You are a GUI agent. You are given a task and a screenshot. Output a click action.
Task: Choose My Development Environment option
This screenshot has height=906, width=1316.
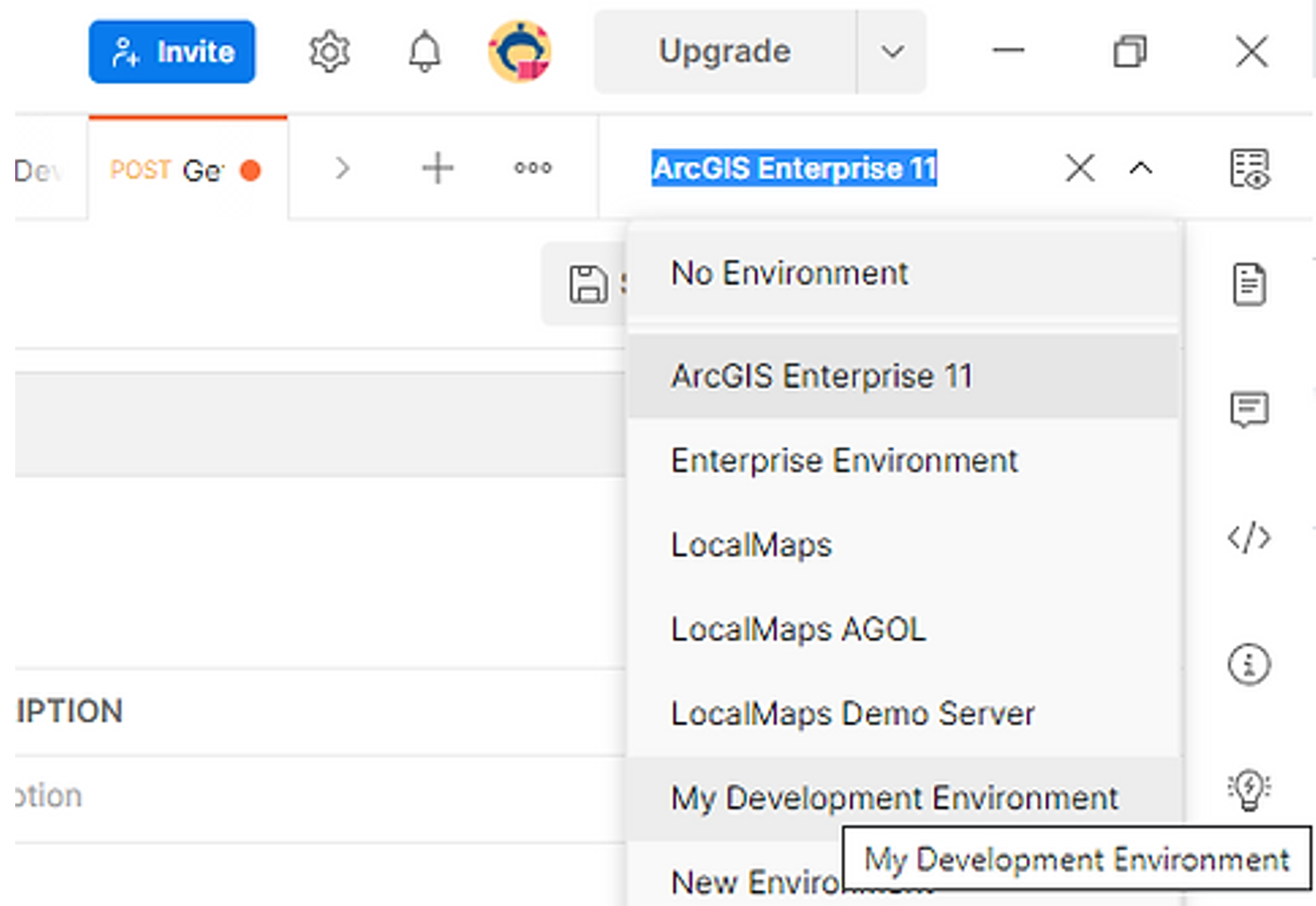point(903,798)
